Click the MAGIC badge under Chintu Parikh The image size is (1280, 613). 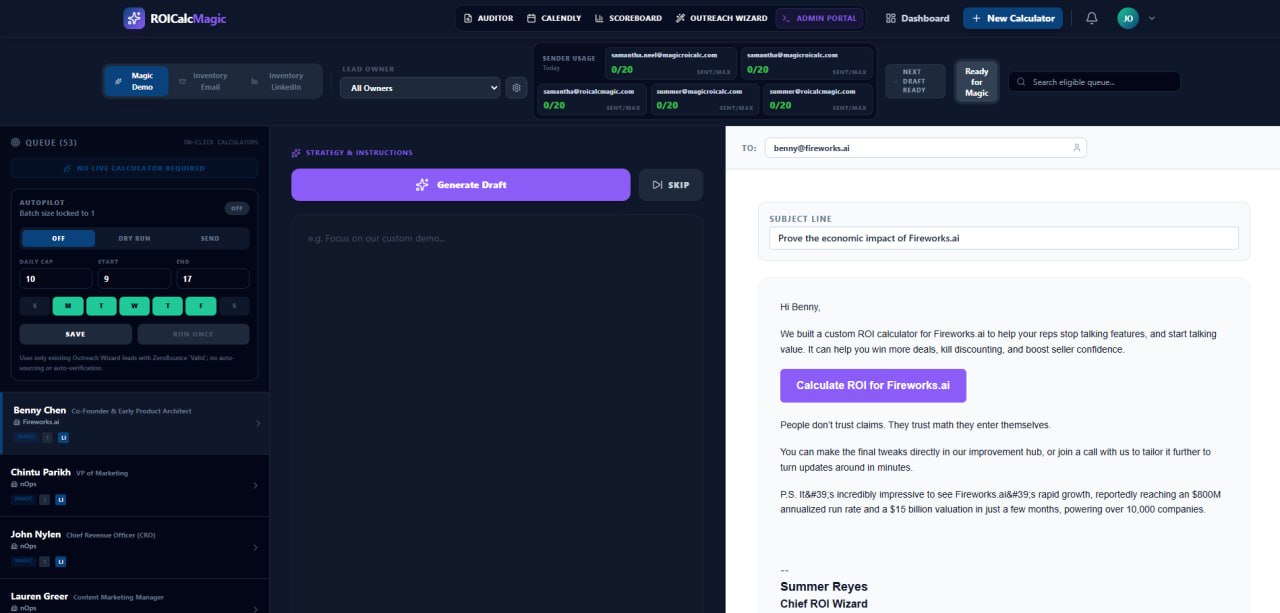pyautogui.click(x=22, y=499)
